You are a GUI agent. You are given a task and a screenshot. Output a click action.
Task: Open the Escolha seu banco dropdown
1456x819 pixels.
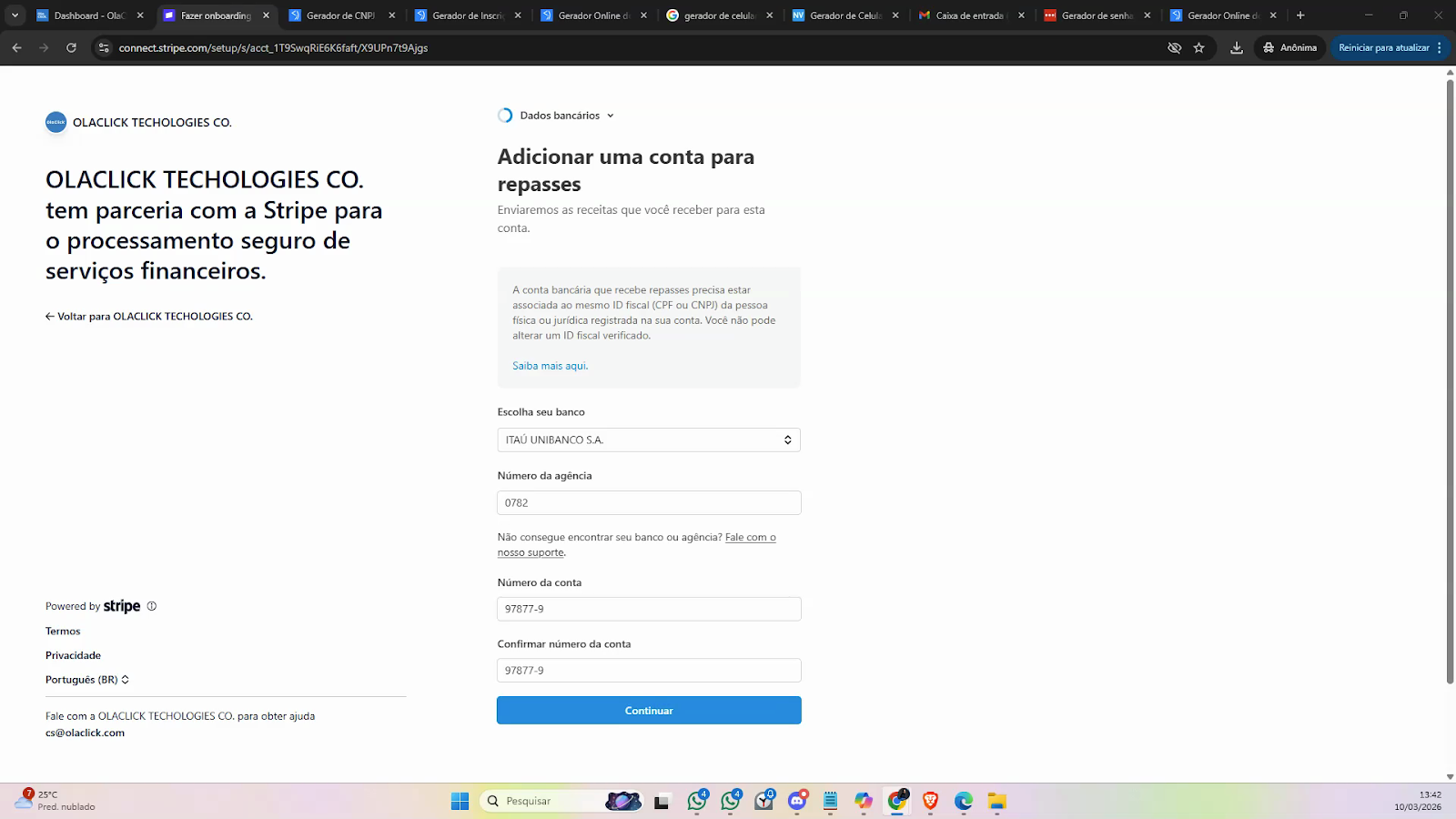648,440
